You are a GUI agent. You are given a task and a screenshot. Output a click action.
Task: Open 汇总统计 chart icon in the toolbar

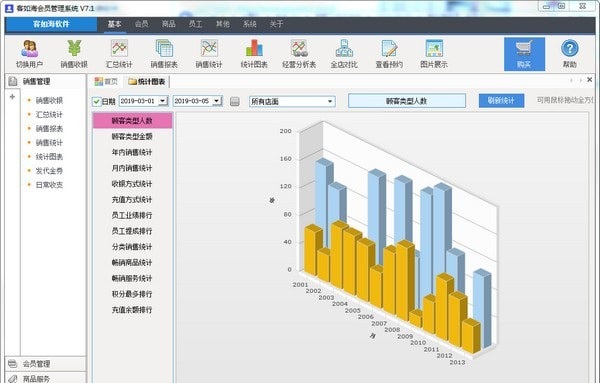(119, 54)
